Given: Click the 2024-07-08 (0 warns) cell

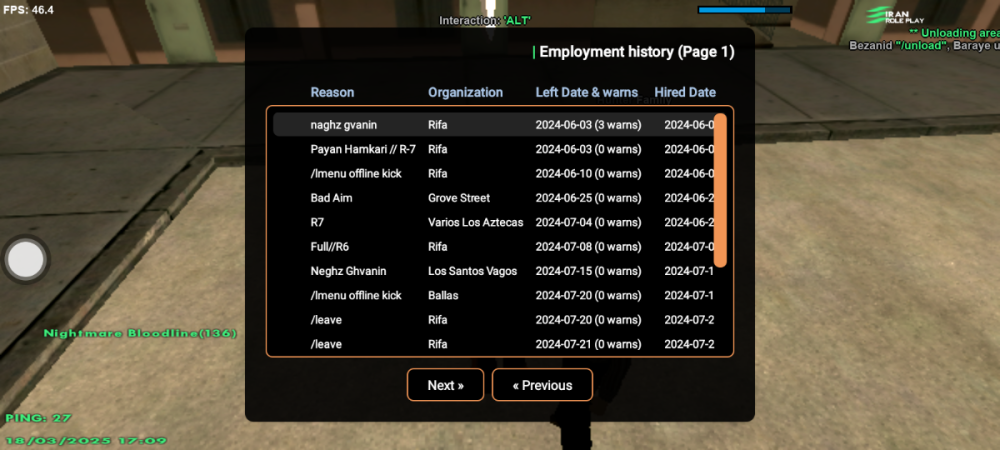Looking at the screenshot, I should [x=589, y=247].
